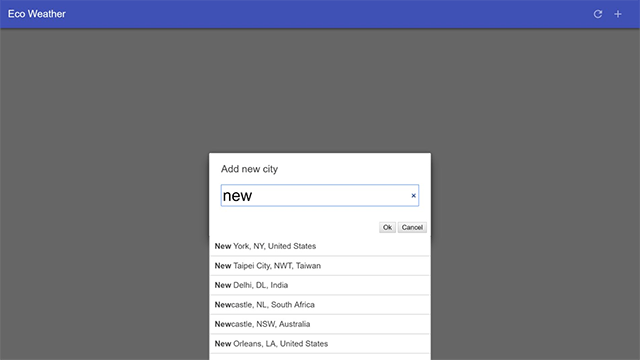The width and height of the screenshot is (640, 360).
Task: Refresh weather data with the reload icon
Action: coord(598,14)
